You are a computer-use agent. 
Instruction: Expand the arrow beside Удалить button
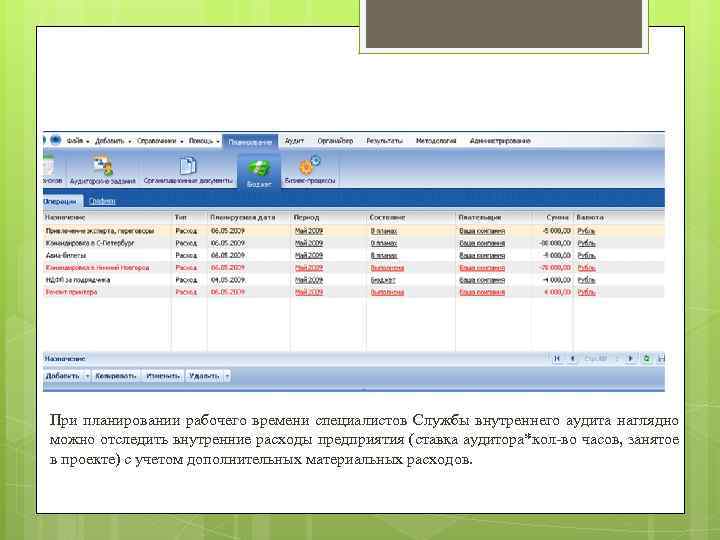pos(227,376)
